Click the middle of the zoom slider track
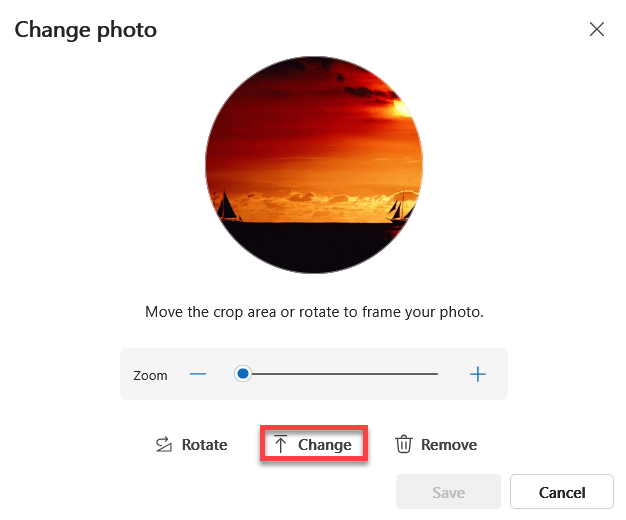 [x=340, y=374]
